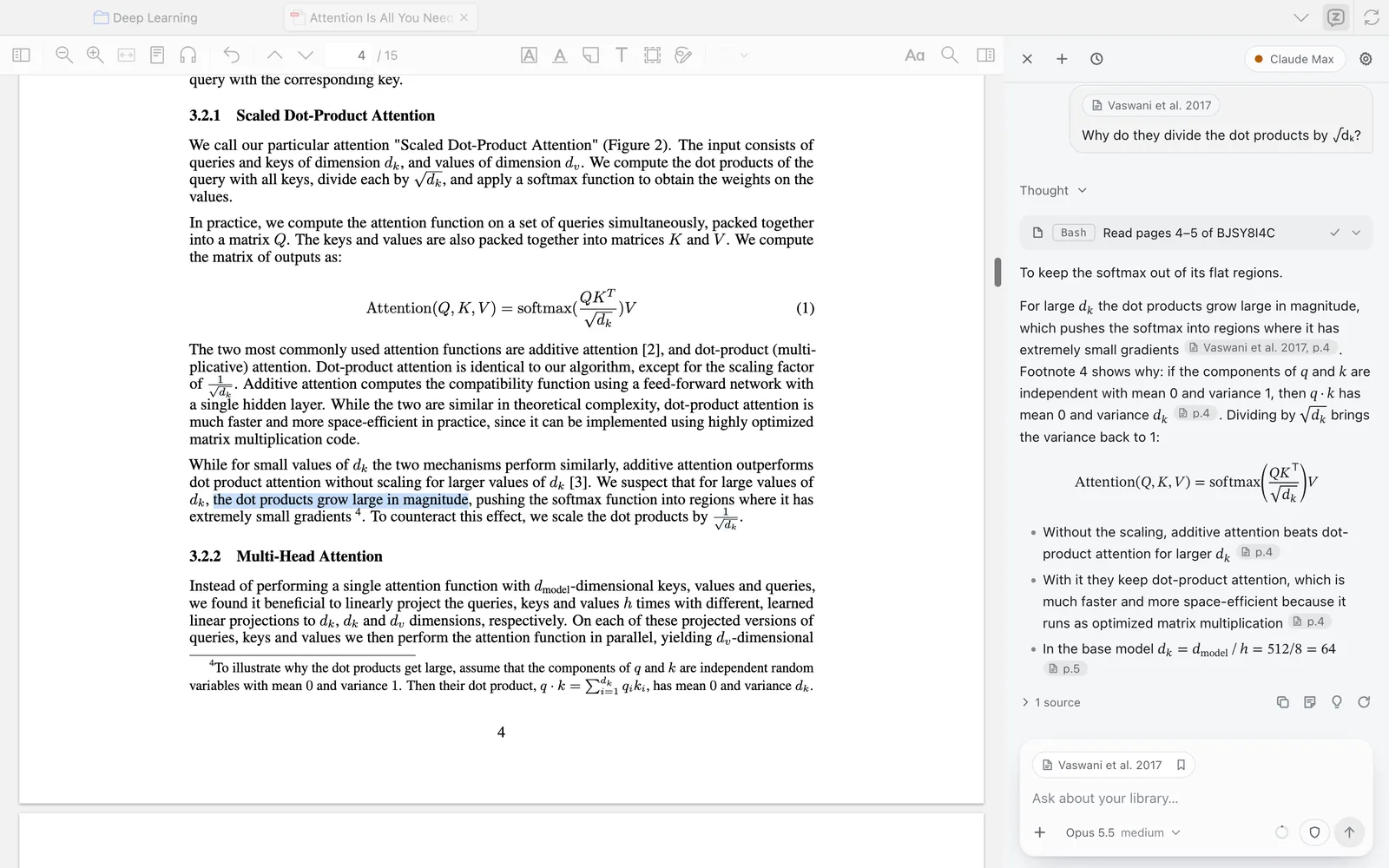Switch to Attention Is All You Need tab

click(380, 17)
